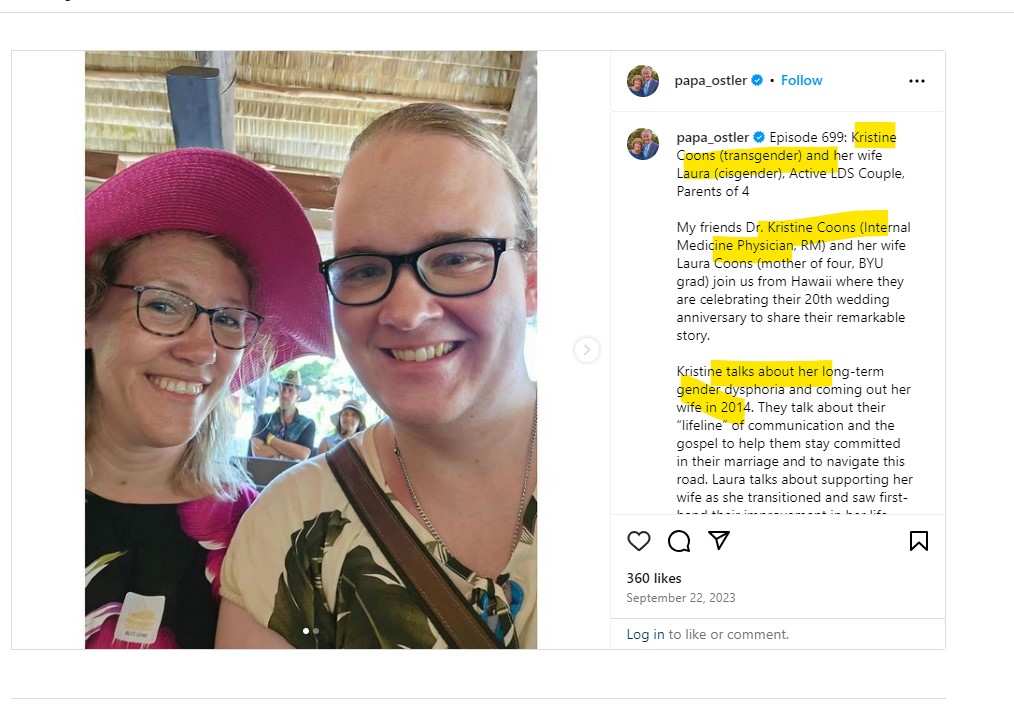Click header profile avatar of papa_ostler

click(x=643, y=81)
